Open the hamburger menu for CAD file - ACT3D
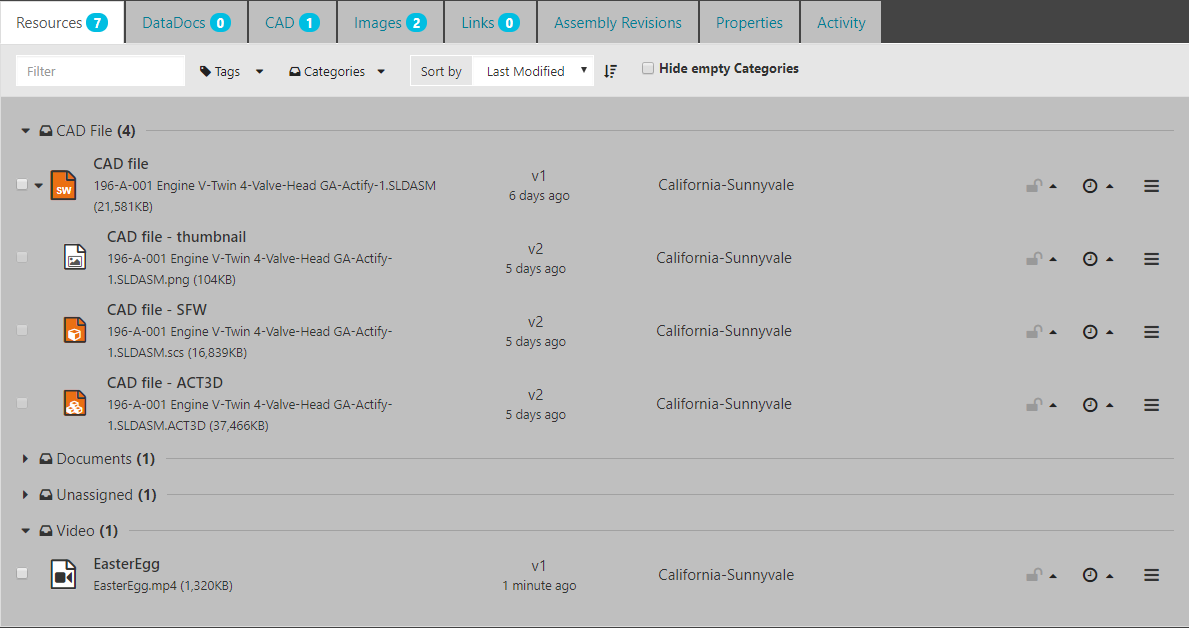Screen dimensions: 1189x628 pyautogui.click(x=1151, y=404)
